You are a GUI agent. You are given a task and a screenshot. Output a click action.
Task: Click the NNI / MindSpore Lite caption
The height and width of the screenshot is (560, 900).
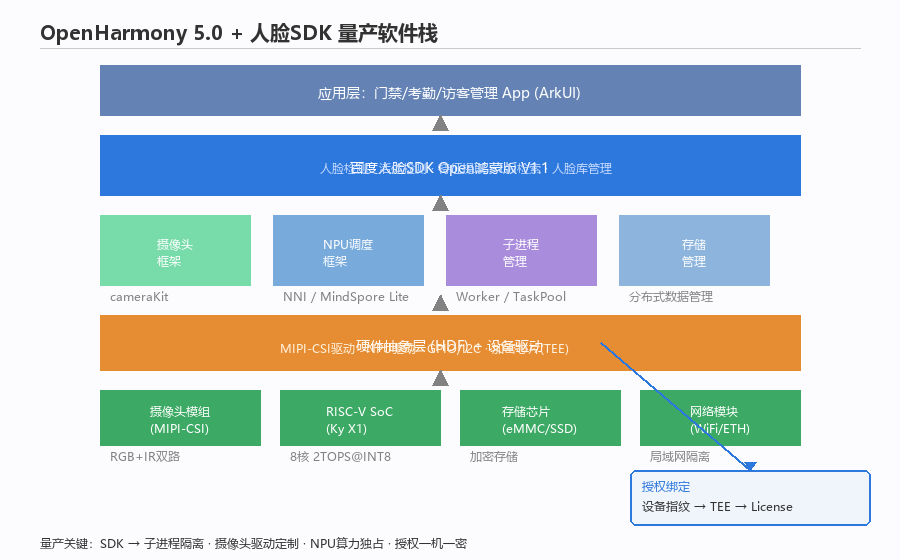346,297
